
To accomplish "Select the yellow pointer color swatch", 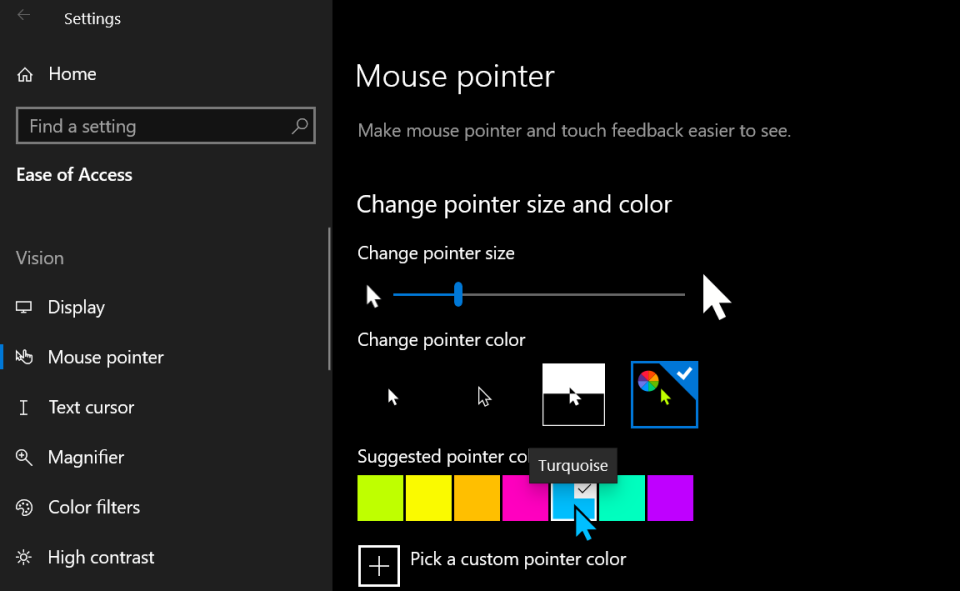I will [428, 498].
